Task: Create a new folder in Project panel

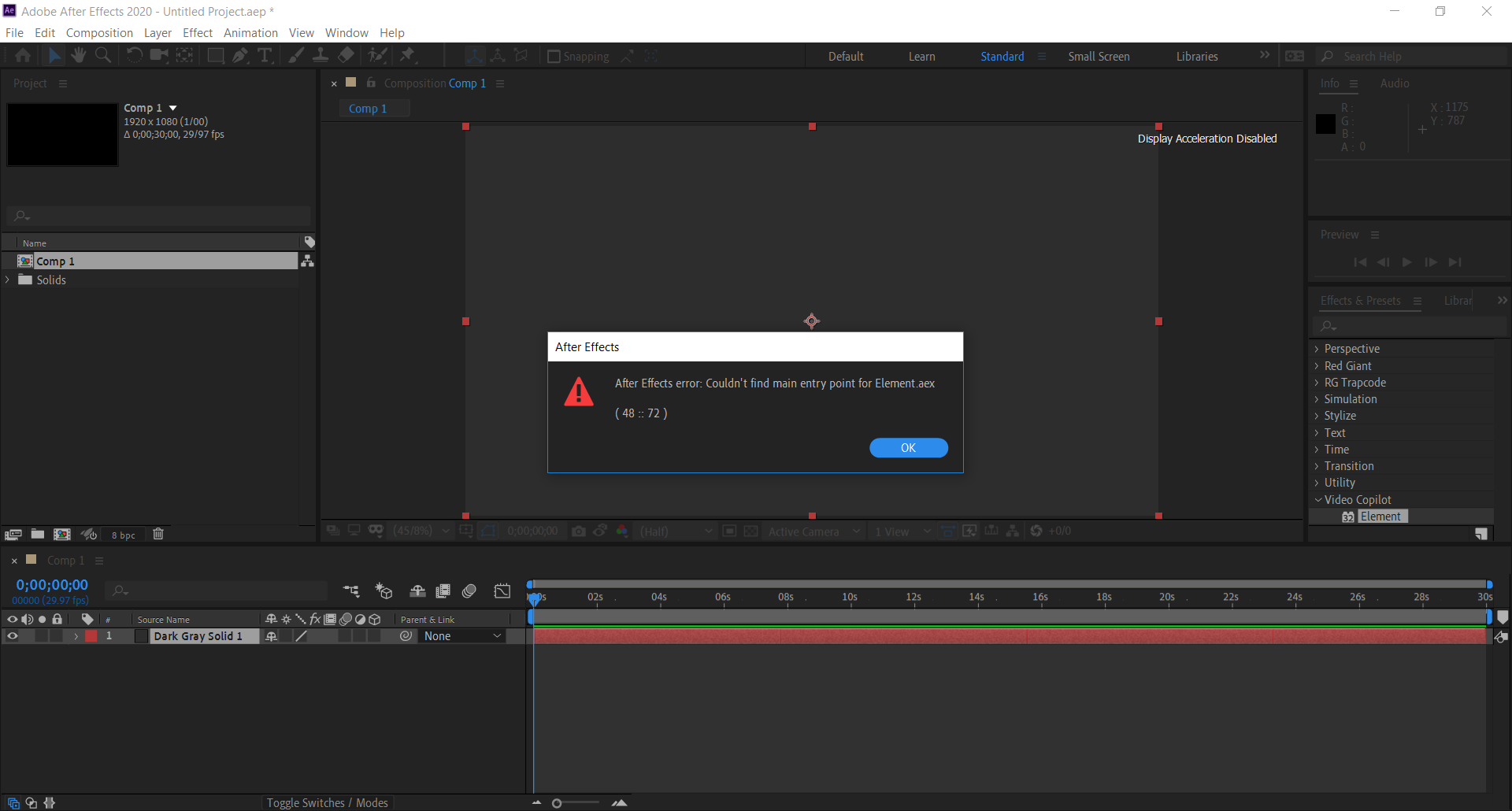Action: point(37,534)
